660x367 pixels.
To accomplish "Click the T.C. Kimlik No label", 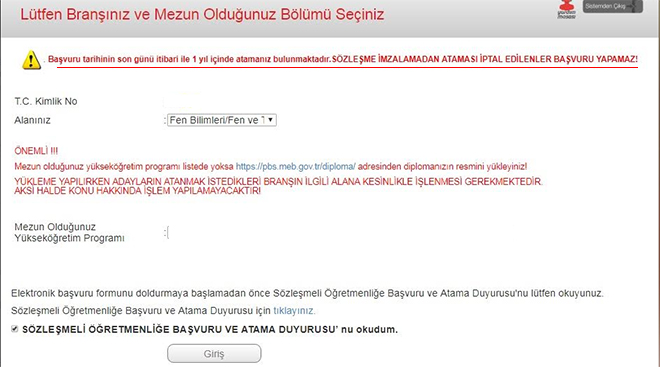I will 45,101.
